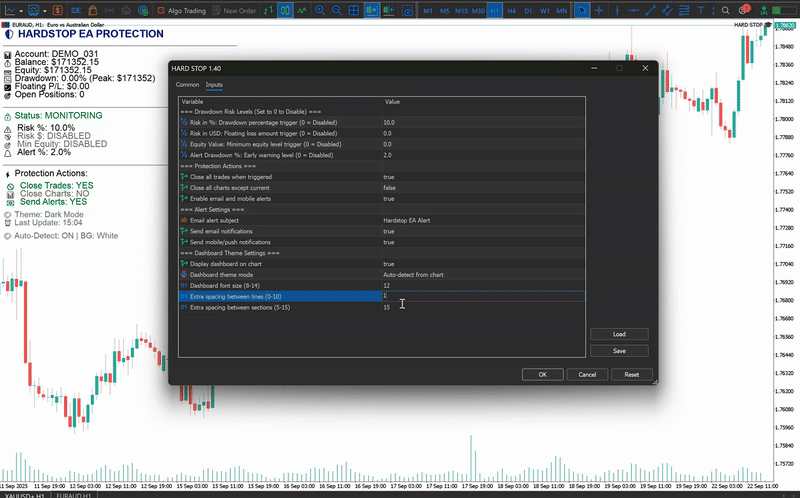Toggle chart shift icon

click(x=389, y=10)
